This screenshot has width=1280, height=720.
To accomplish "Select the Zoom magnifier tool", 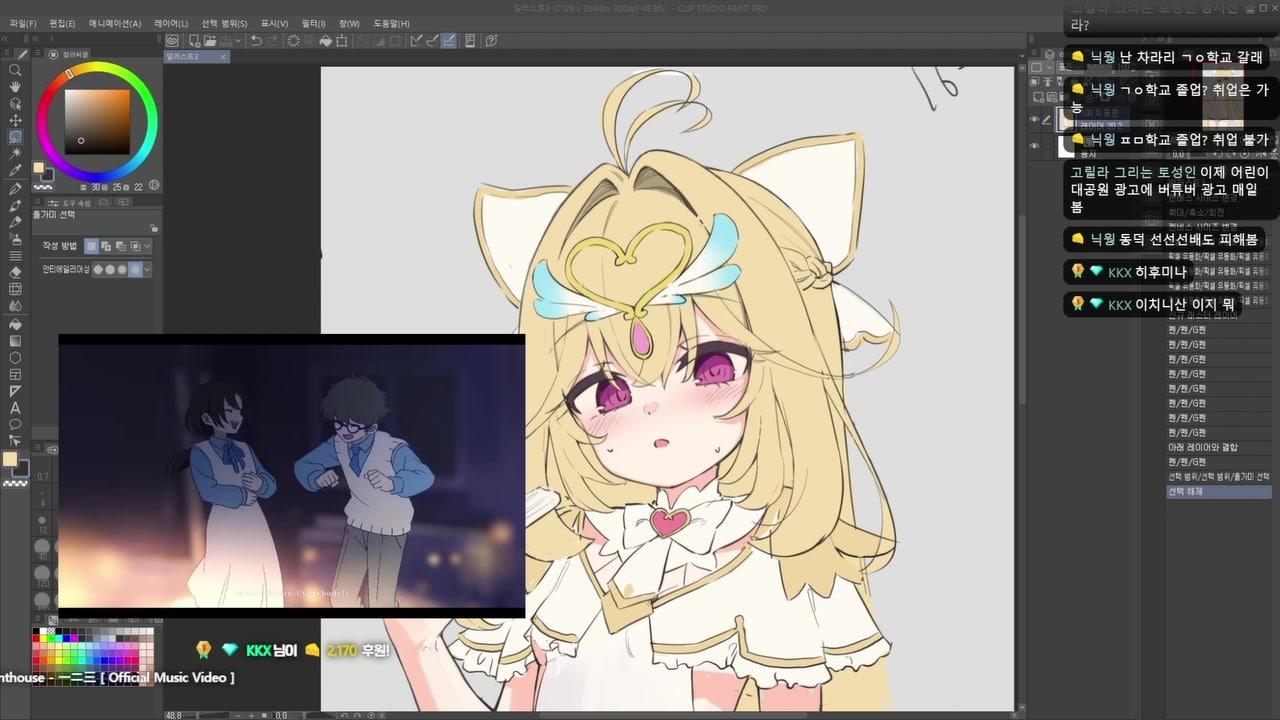I will tap(15, 70).
